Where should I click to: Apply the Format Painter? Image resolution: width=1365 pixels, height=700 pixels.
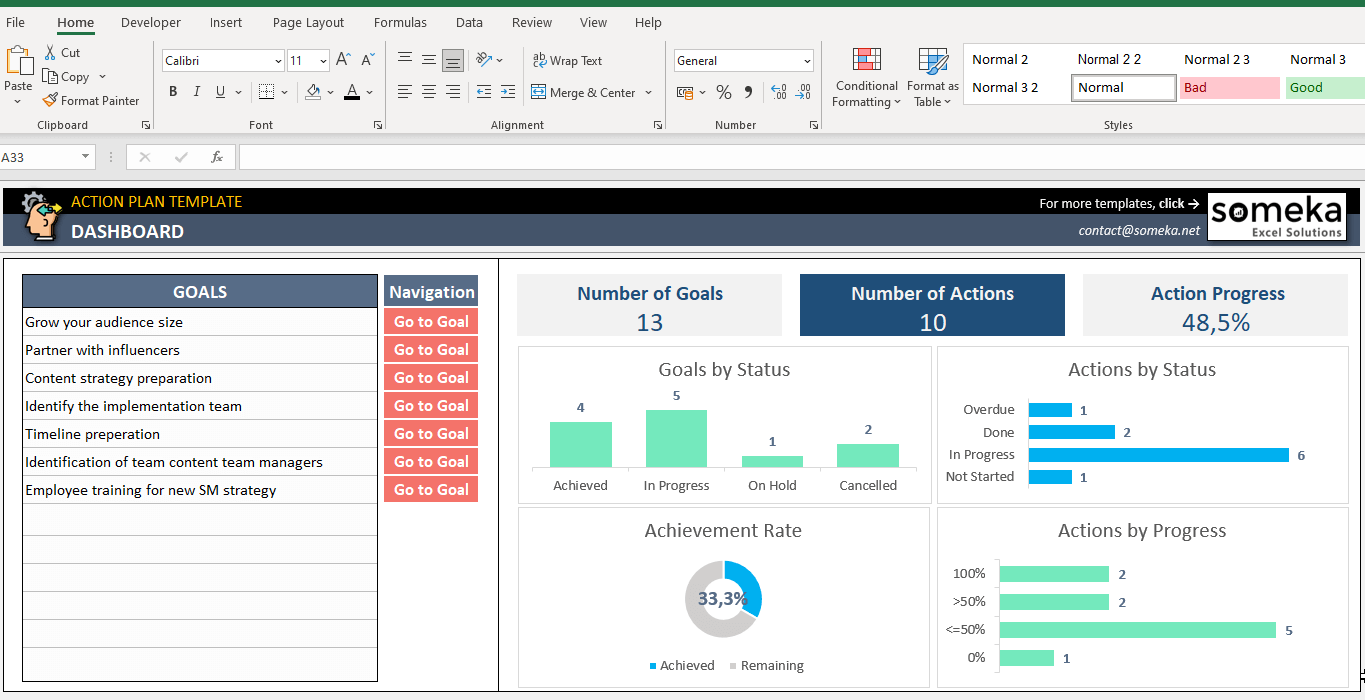click(91, 100)
